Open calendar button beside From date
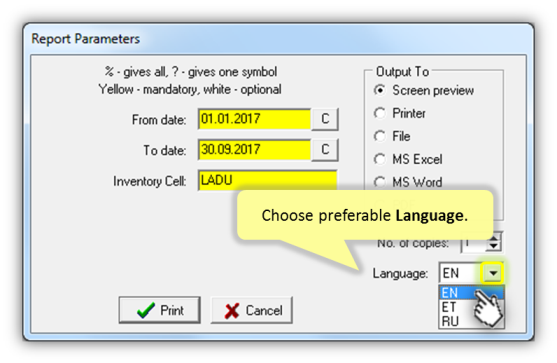This screenshot has height=363, width=557. coord(325,119)
